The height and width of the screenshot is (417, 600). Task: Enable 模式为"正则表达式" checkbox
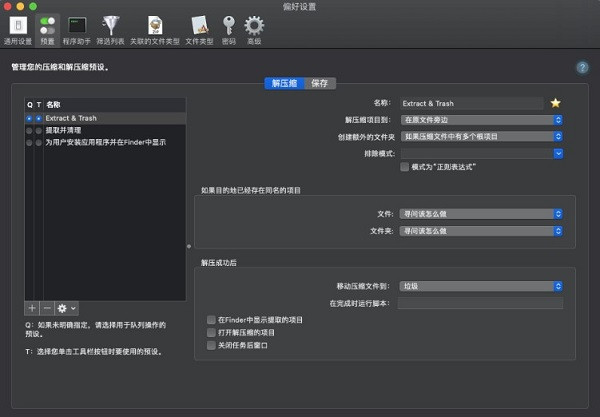(404, 168)
